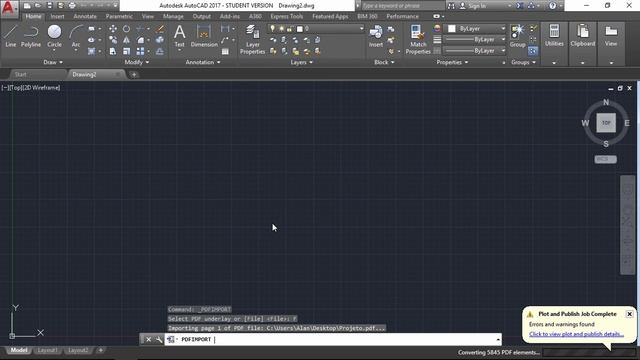Expand the Modify panel
The image size is (640, 360).
pos(137,62)
